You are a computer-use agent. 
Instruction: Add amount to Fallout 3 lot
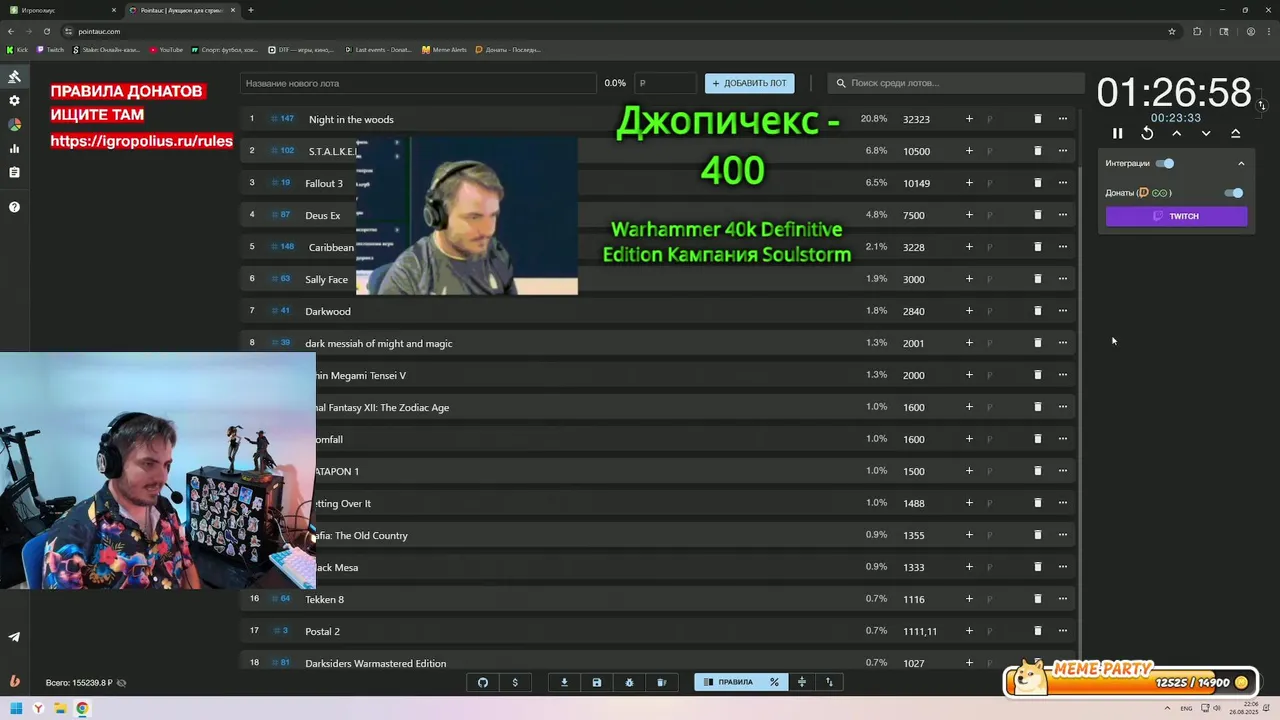969,183
